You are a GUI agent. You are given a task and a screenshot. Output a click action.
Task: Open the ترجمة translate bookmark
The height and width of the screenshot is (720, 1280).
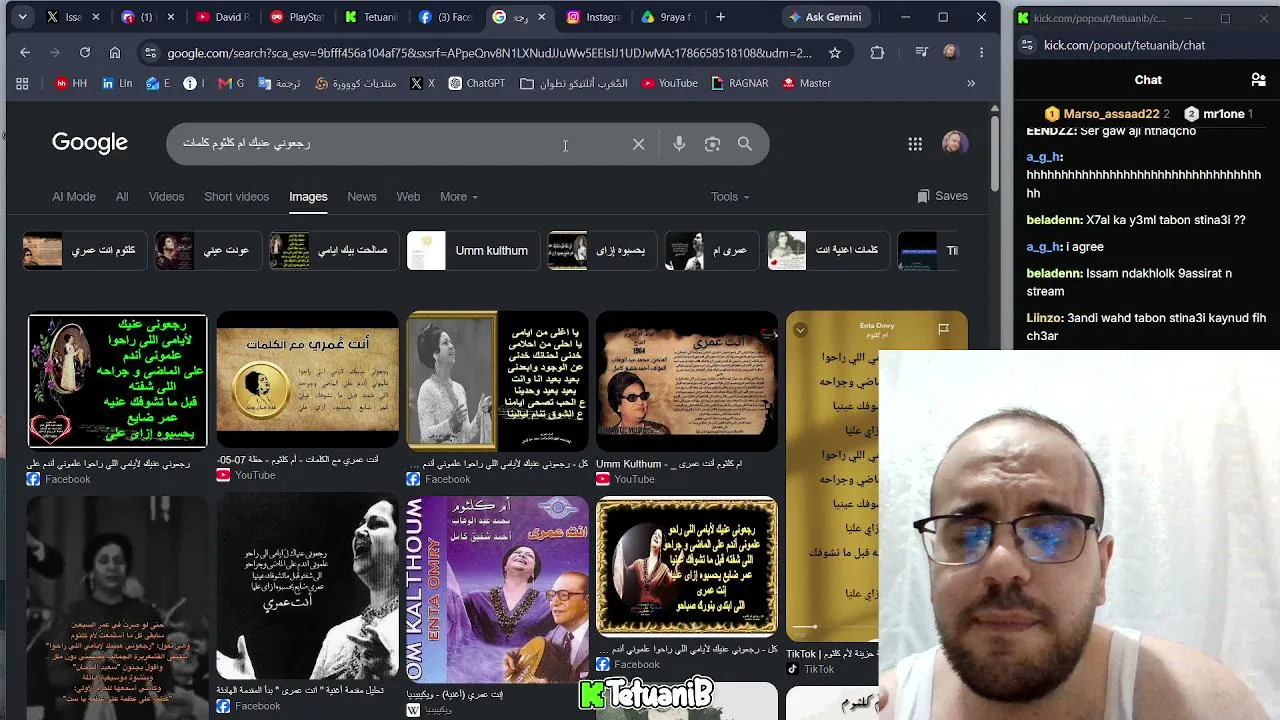[279, 84]
